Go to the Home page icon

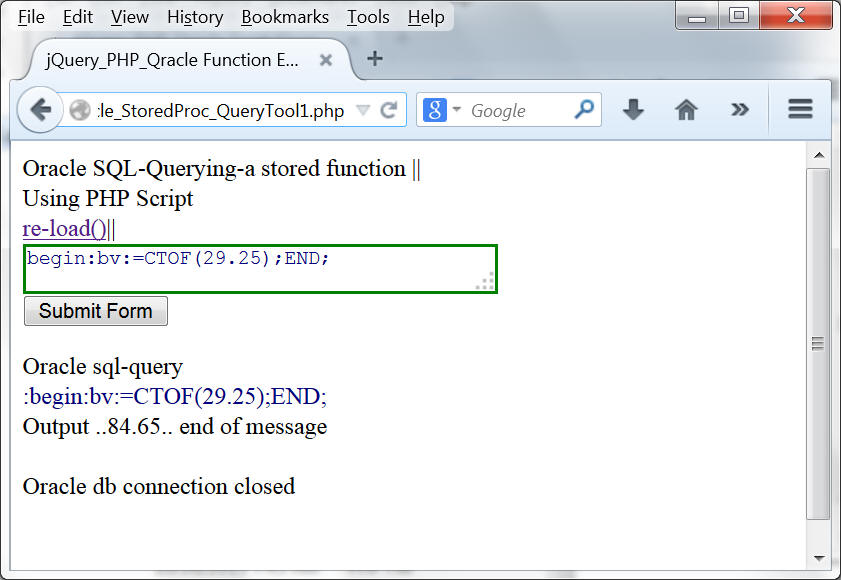[x=686, y=110]
